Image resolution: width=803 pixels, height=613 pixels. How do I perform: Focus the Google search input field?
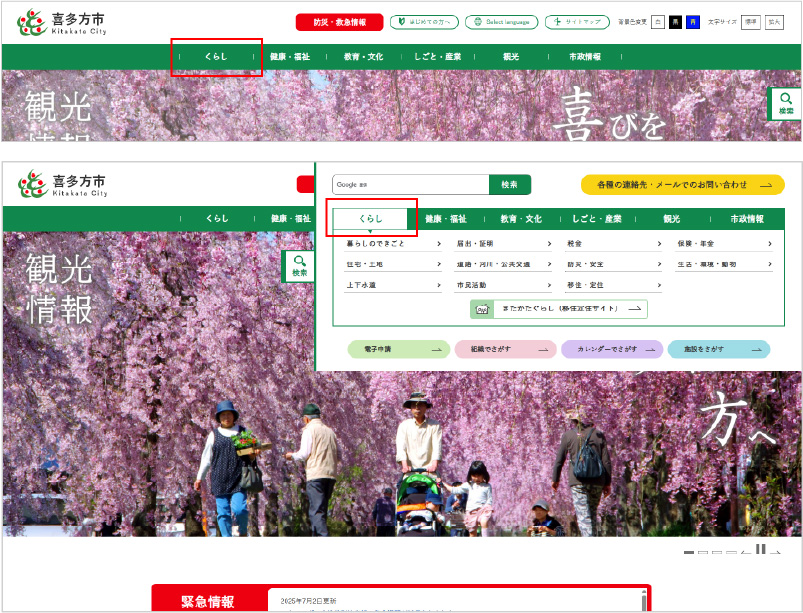click(x=410, y=185)
